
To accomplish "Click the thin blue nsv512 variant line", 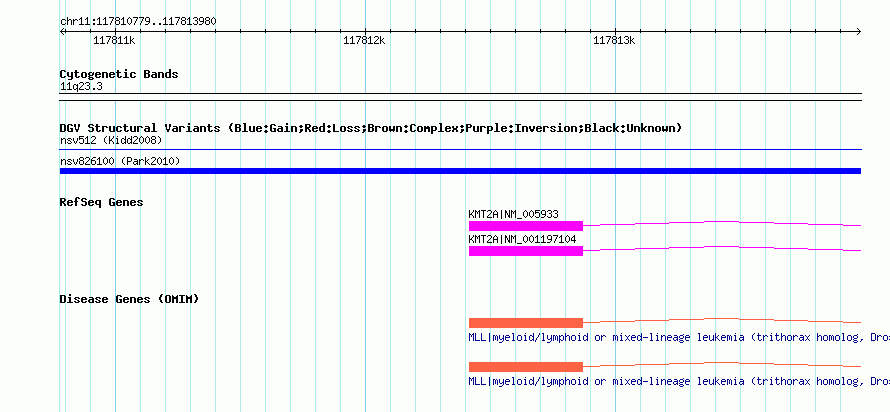I will coord(460,150).
